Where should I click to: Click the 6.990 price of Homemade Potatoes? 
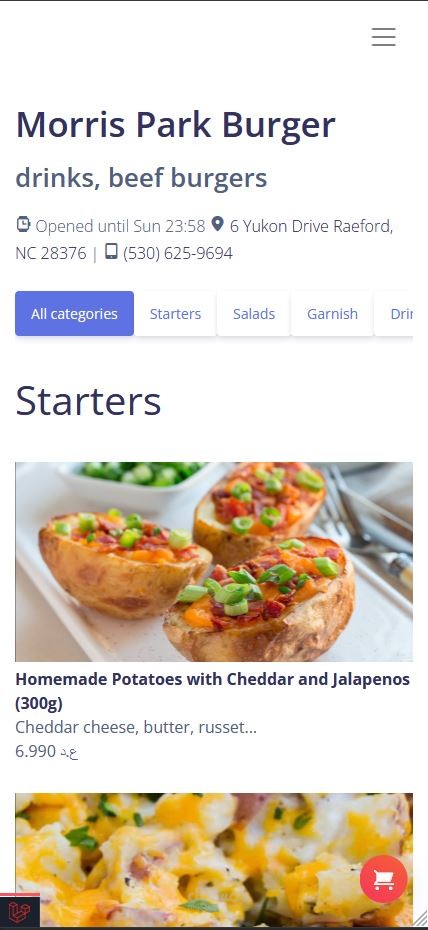point(47,751)
